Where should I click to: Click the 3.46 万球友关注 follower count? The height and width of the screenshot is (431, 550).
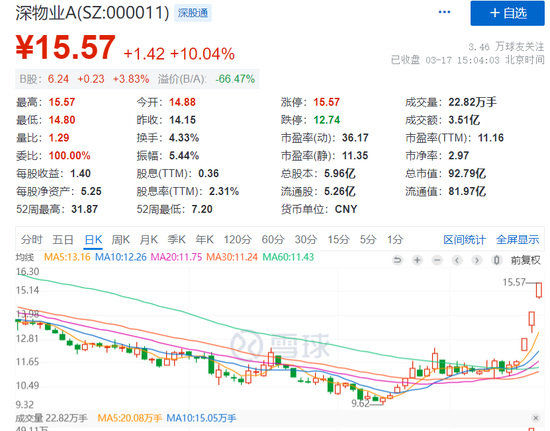506,46
